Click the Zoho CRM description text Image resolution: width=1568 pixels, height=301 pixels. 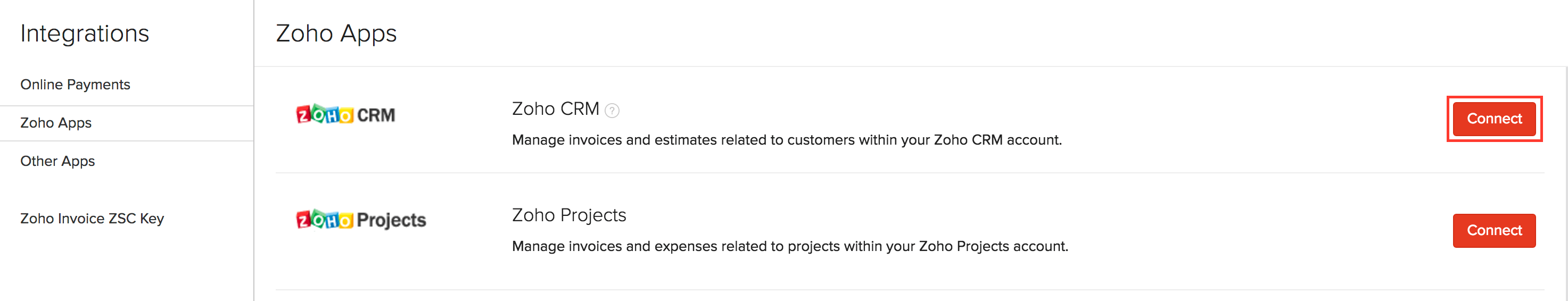pyautogui.click(x=787, y=140)
